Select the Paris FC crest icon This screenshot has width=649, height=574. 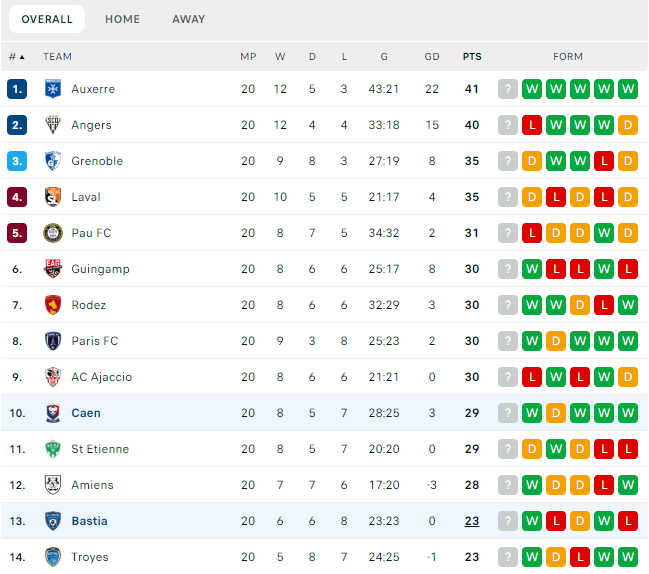(x=53, y=341)
